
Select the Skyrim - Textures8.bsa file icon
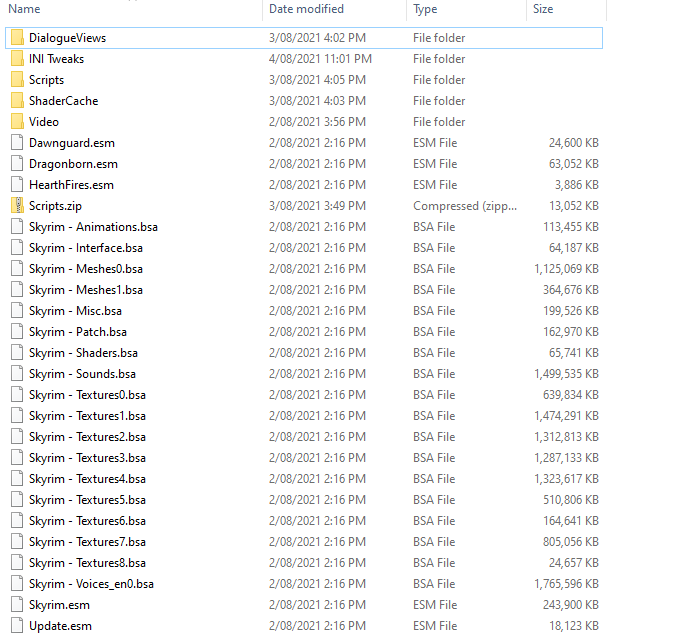tap(17, 563)
